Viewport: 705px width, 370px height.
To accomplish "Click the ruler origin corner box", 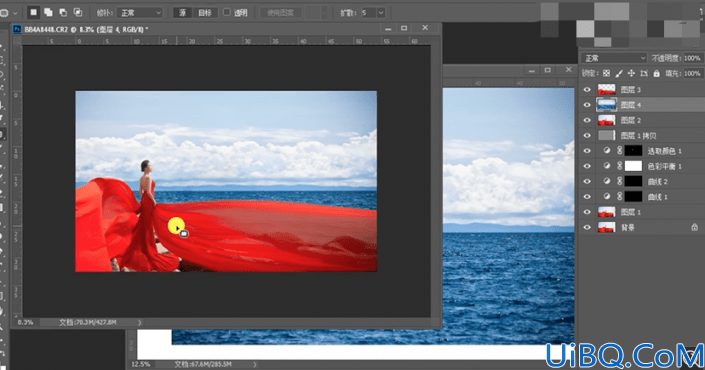I will click(x=17, y=41).
